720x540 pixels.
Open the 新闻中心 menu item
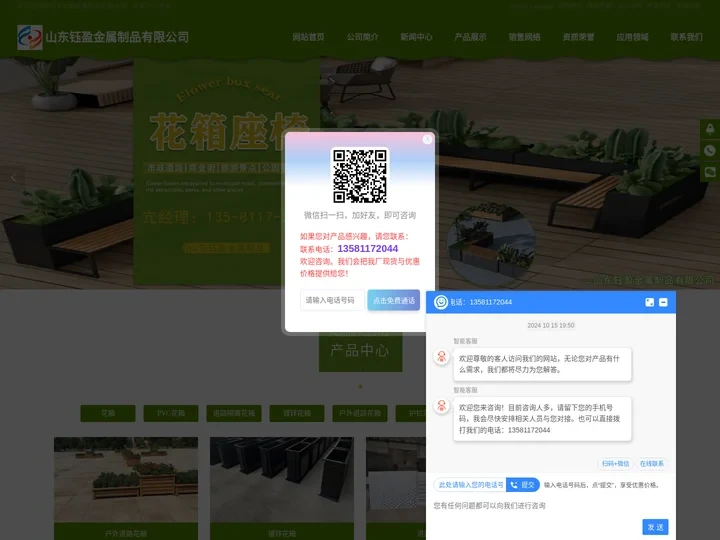pos(416,37)
